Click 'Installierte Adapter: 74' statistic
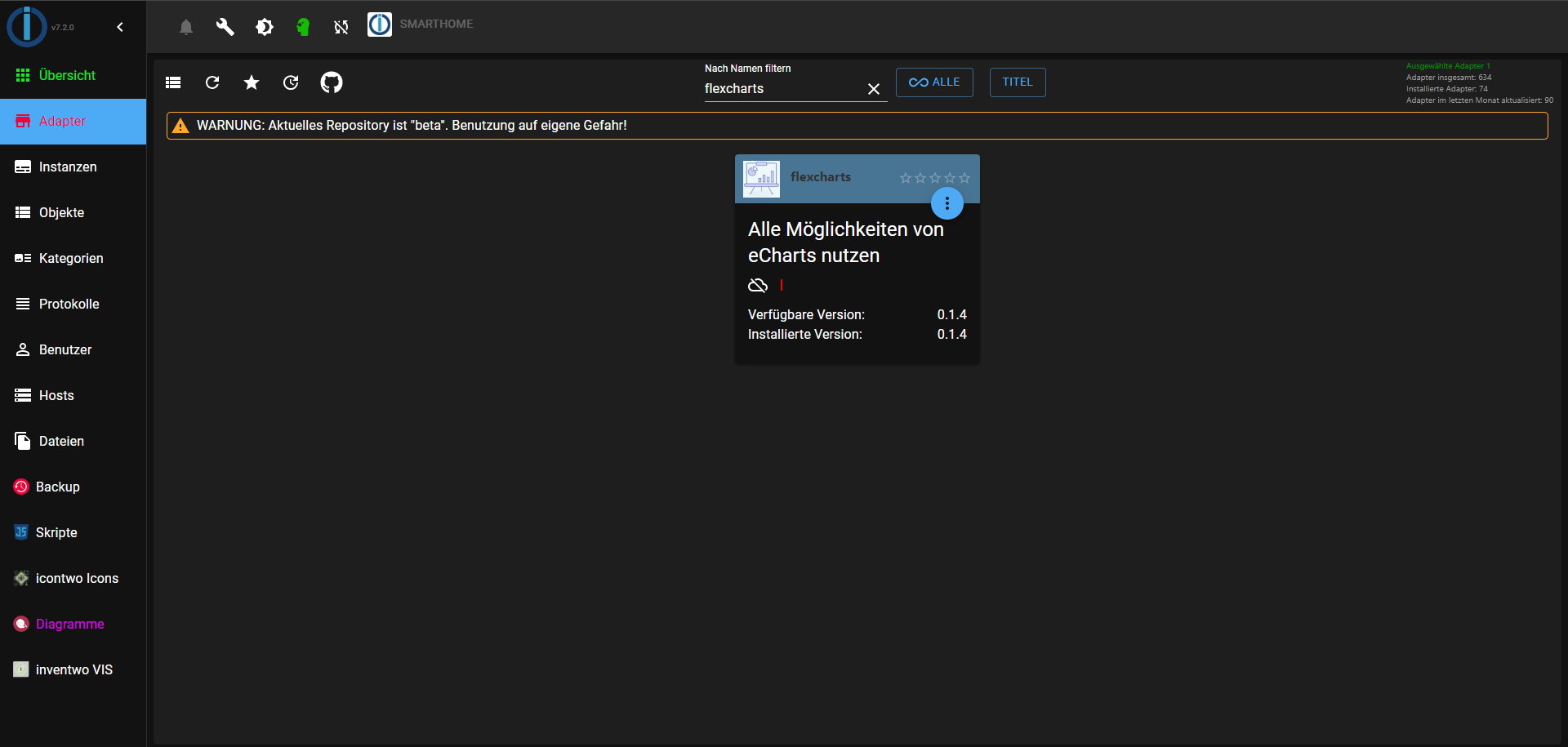Viewport: 1568px width, 747px height. (1447, 89)
